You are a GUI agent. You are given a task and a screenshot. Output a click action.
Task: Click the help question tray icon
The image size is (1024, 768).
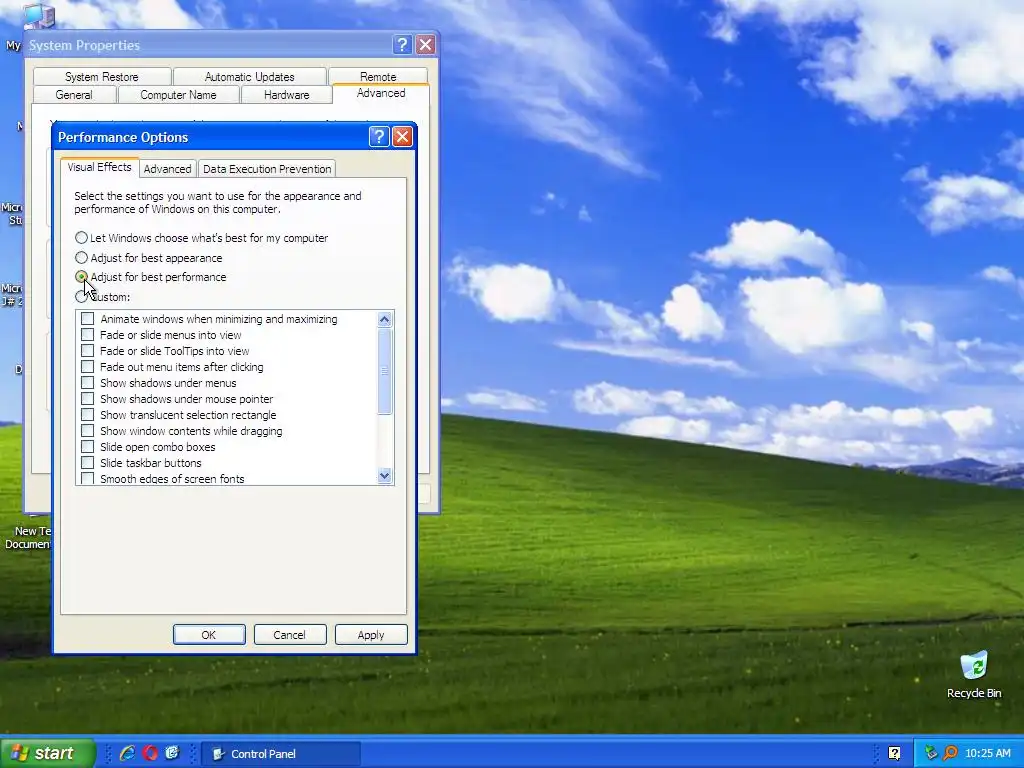(x=895, y=754)
